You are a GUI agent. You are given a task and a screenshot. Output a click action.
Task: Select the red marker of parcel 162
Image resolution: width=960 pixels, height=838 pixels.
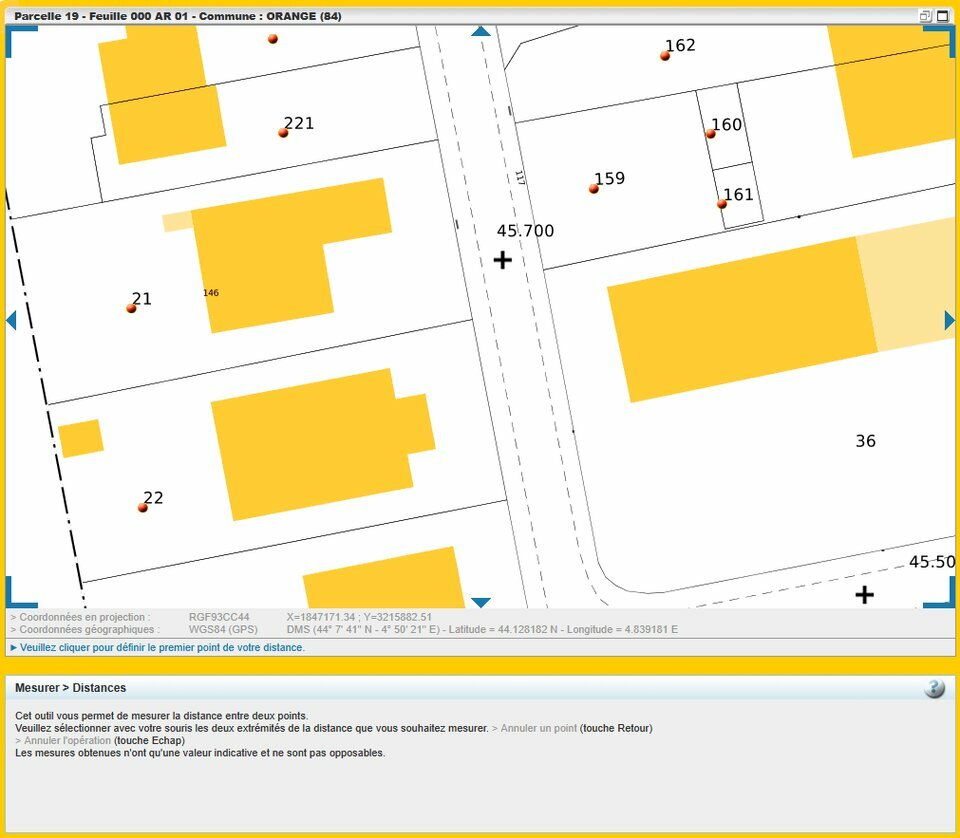[x=665, y=56]
